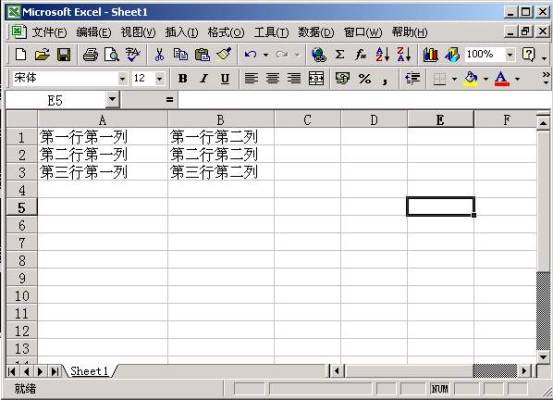Copy selection with the copy icon
Image resolution: width=553 pixels, height=400 pixels.
coord(181,55)
